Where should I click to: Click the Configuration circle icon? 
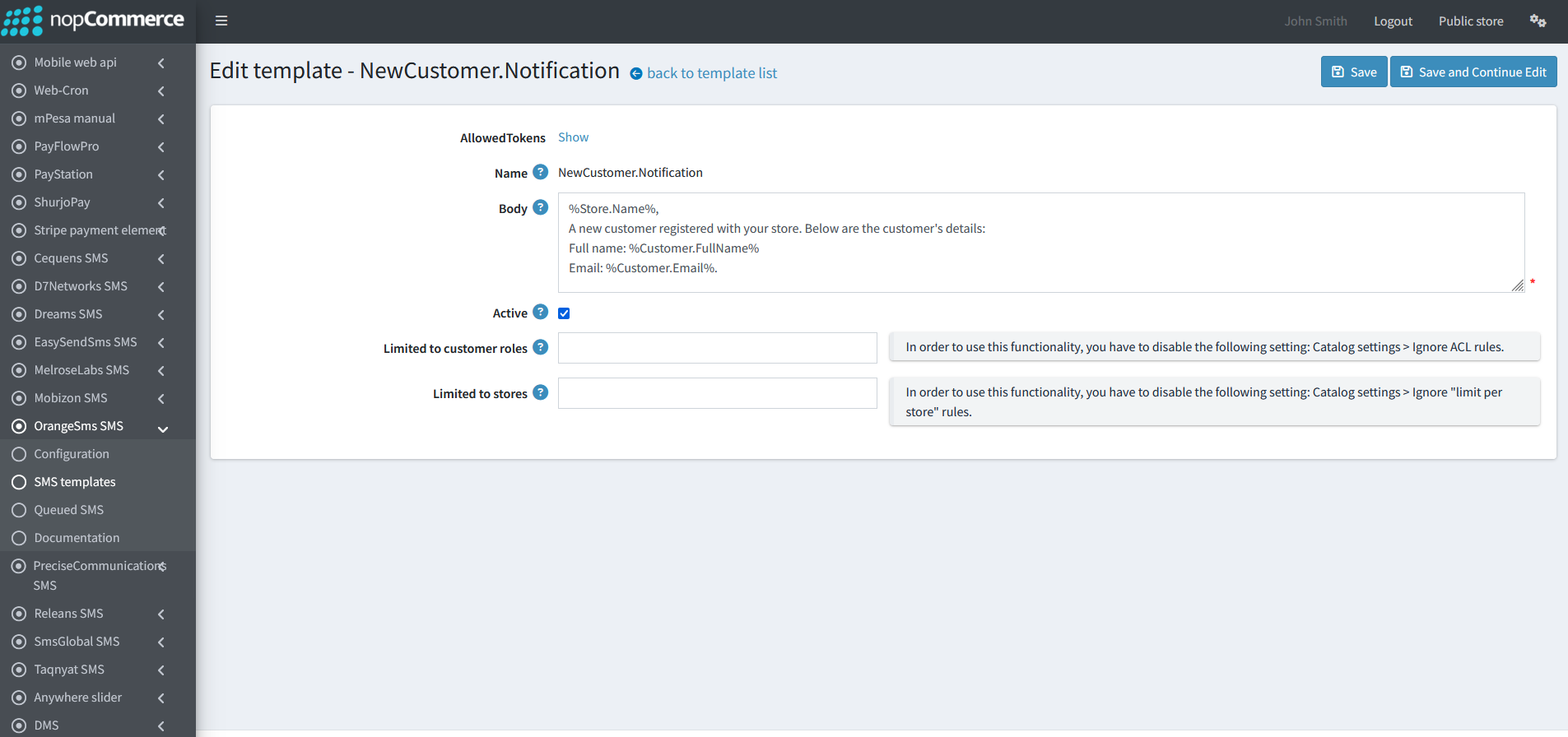coord(19,454)
